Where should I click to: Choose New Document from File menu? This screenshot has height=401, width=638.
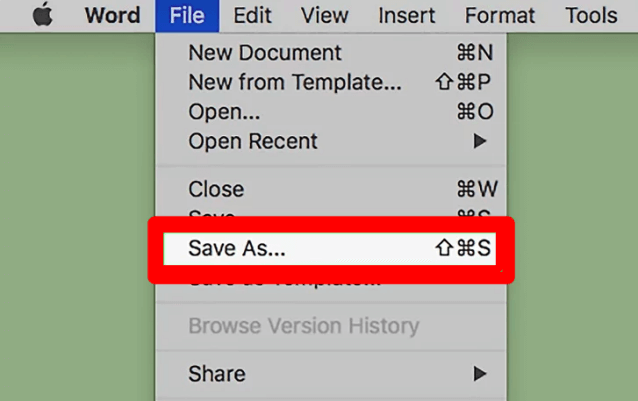(265, 53)
